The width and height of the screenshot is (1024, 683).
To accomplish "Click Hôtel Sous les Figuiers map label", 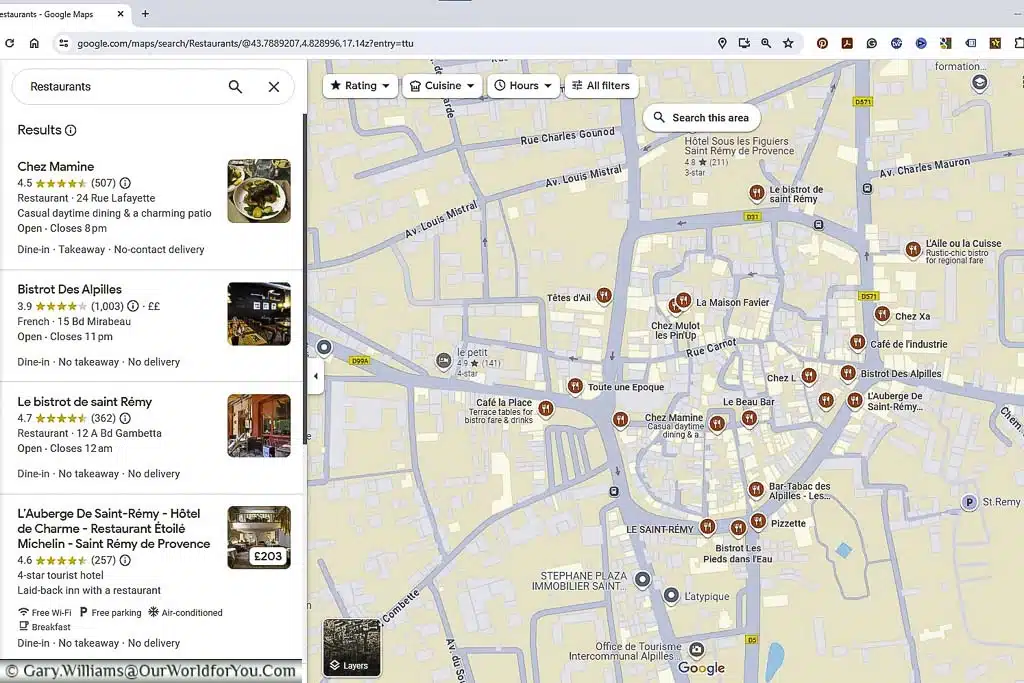I will point(739,146).
